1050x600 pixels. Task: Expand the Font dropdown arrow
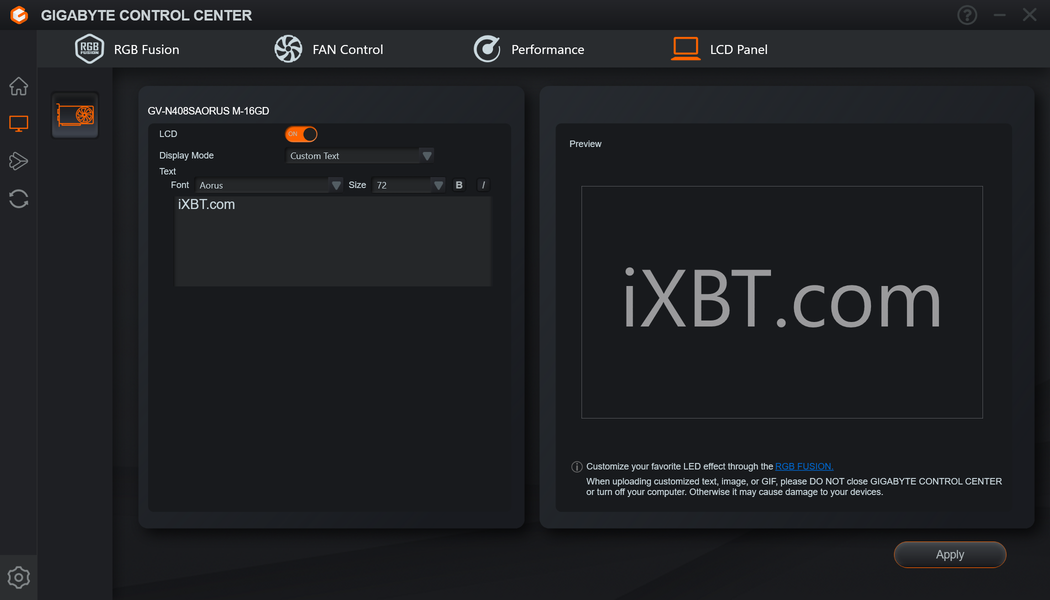(x=336, y=185)
